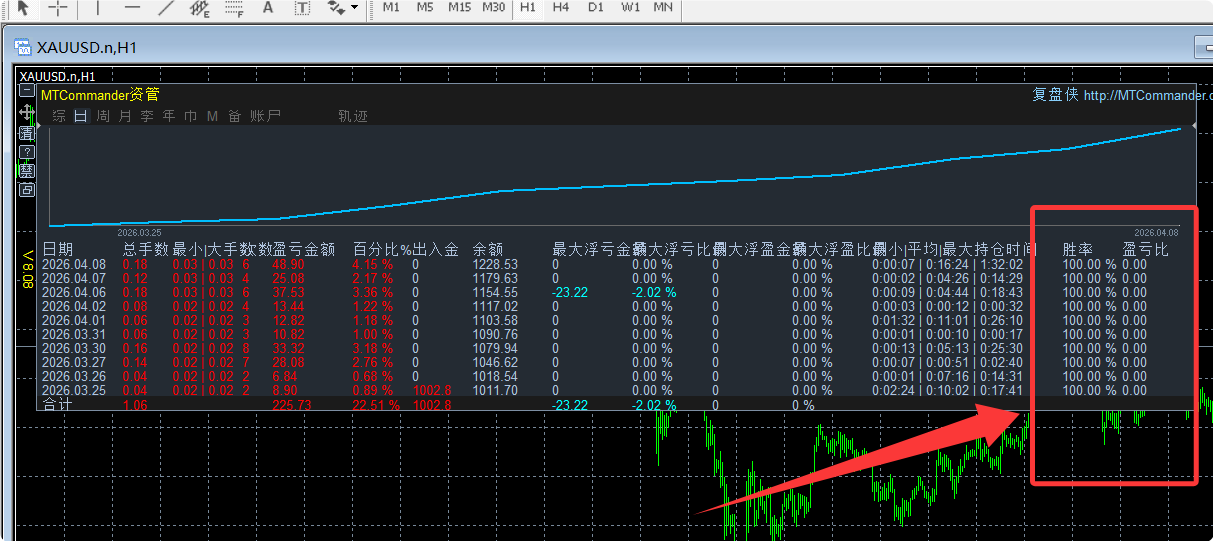
Task: Select the Fibonacci retracement tool
Action: point(234,8)
